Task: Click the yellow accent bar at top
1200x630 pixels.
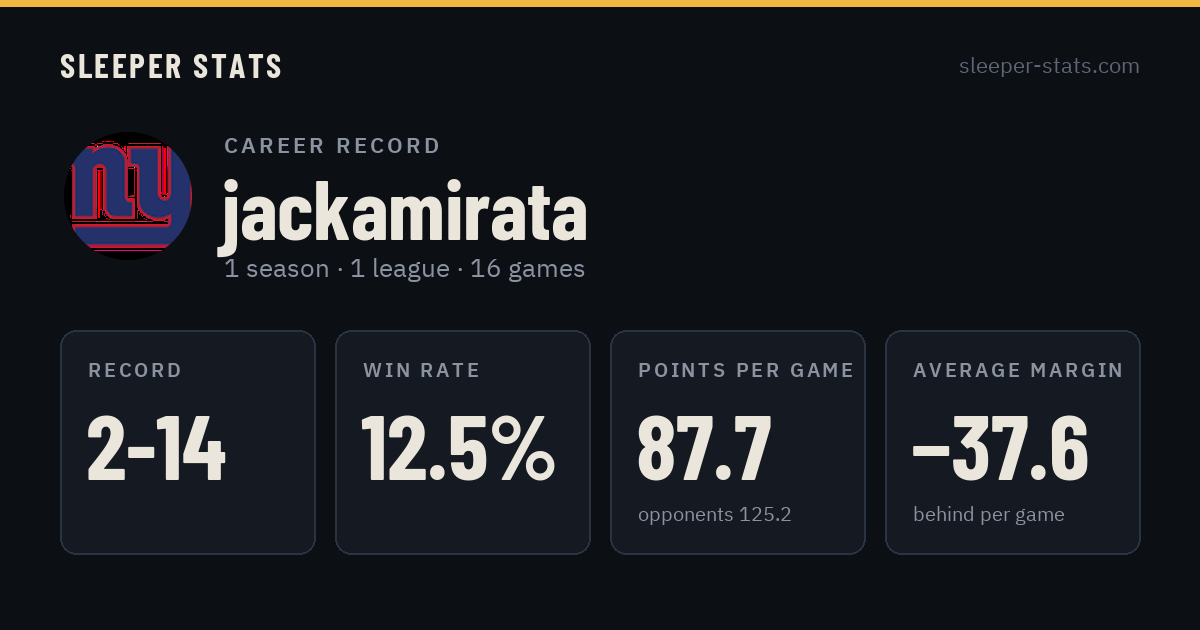Action: tap(600, 3)
